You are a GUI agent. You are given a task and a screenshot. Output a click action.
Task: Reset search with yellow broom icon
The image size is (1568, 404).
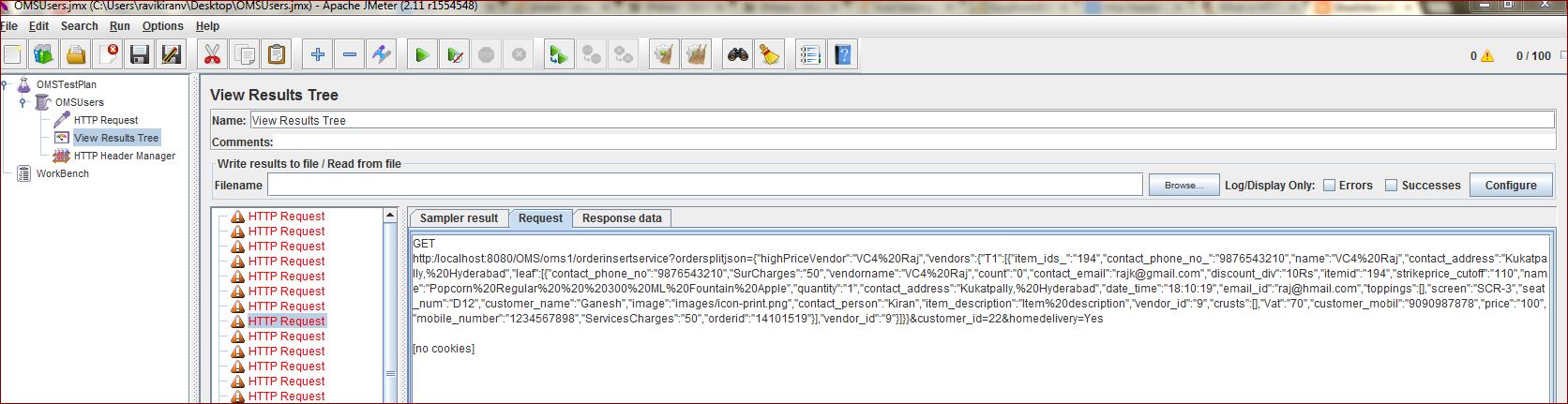point(770,55)
